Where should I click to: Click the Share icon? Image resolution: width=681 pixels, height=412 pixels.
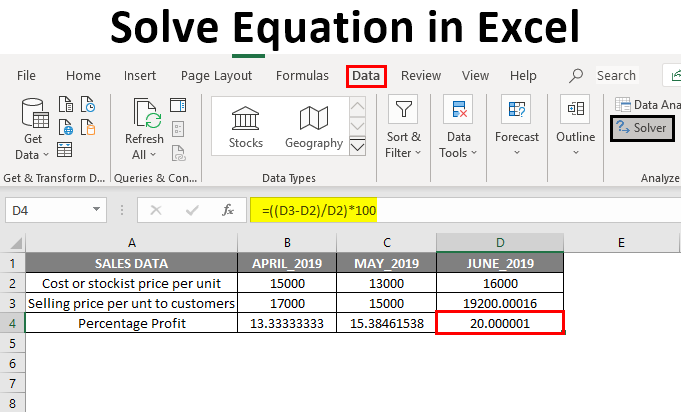(x=675, y=76)
